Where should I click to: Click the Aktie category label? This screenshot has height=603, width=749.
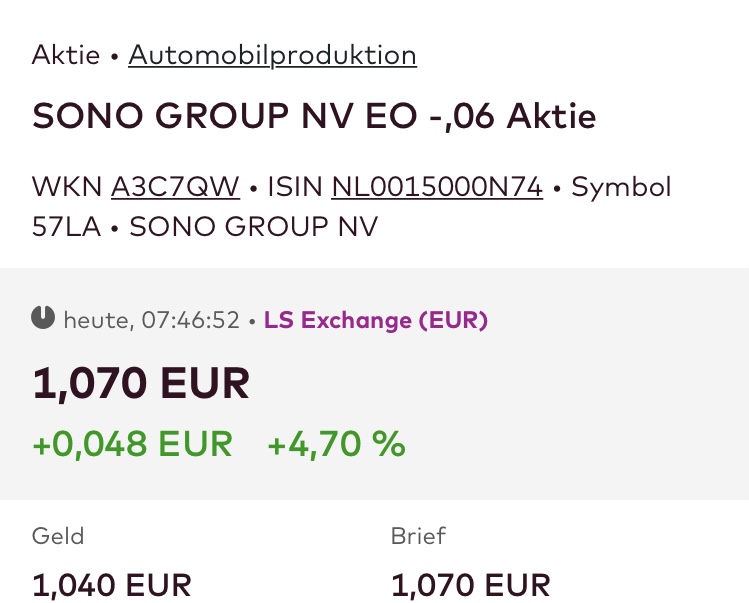[x=66, y=55]
